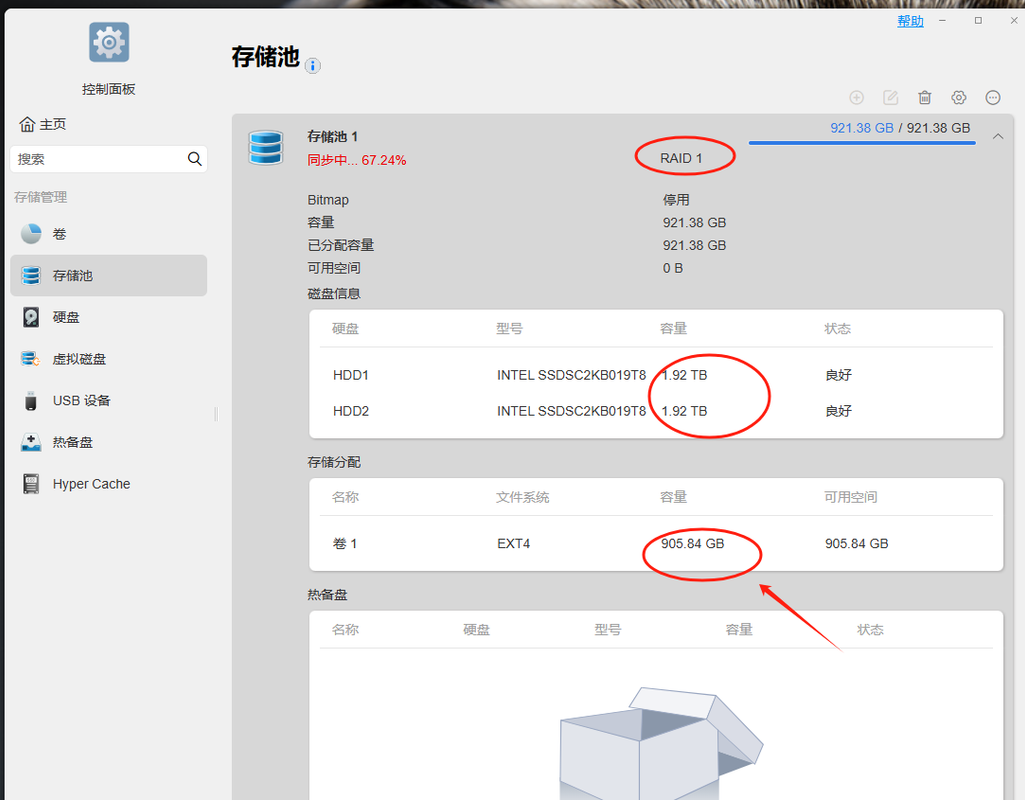Click HDD2's 1.92 TB capacity

(x=684, y=411)
